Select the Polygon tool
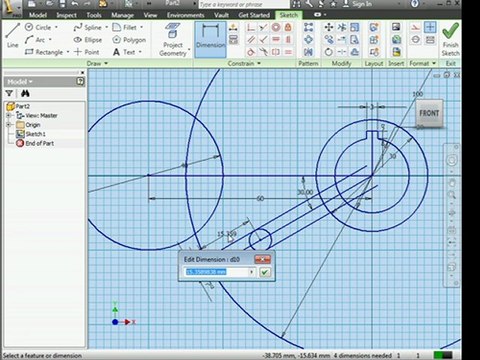Viewport: 480px width, 360px height. [129, 40]
